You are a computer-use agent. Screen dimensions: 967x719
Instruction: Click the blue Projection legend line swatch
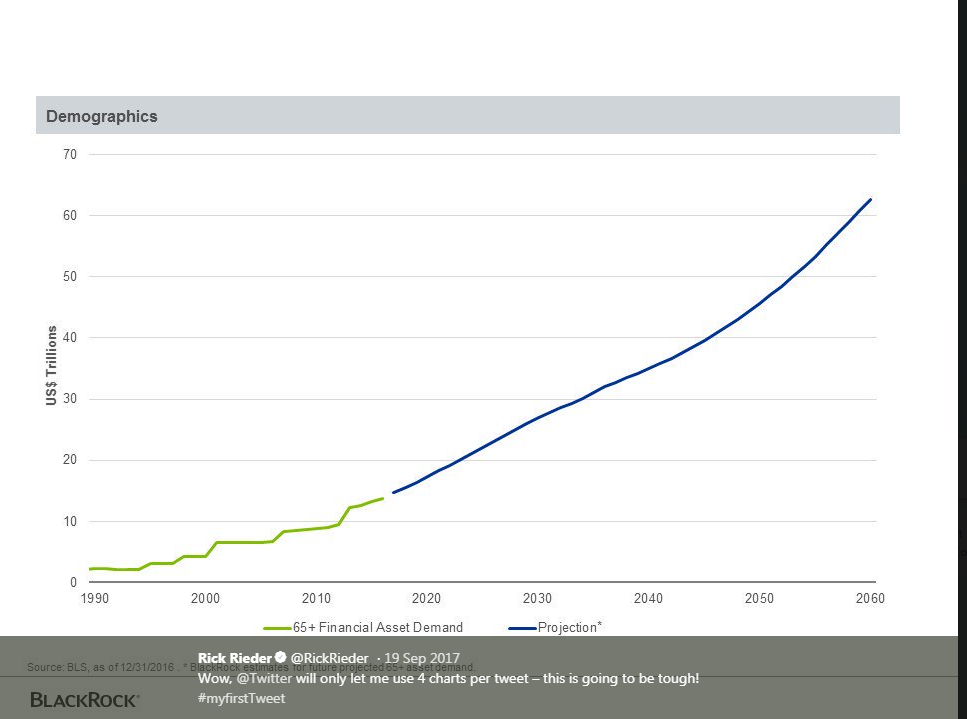(x=522, y=628)
